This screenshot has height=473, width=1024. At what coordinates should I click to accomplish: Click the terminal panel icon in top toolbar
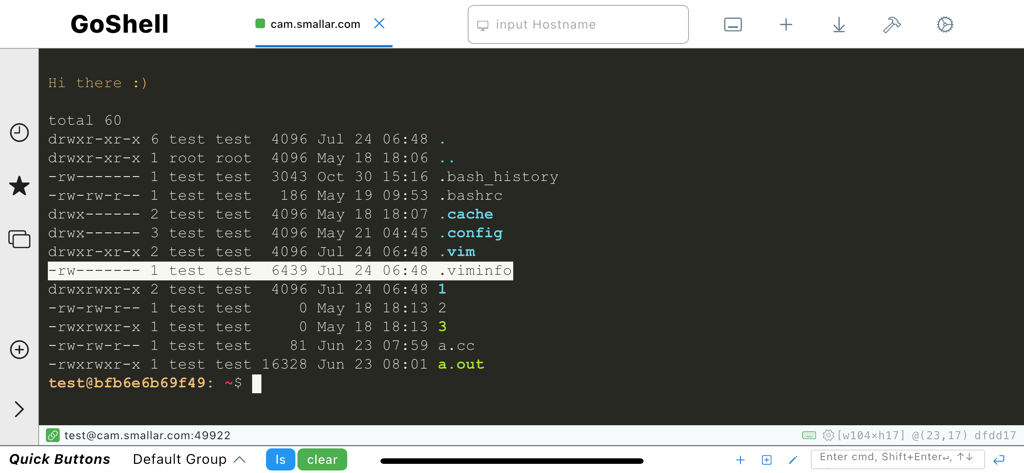733,25
